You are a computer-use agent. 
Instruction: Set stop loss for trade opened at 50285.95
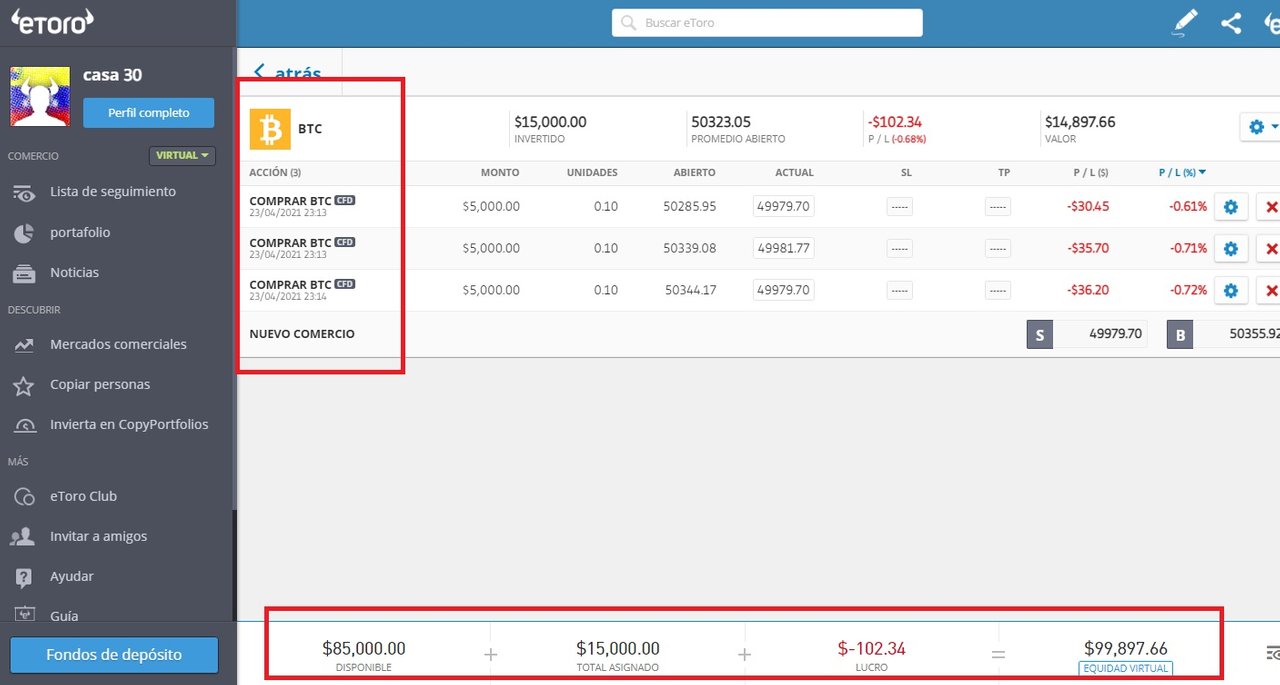[899, 207]
